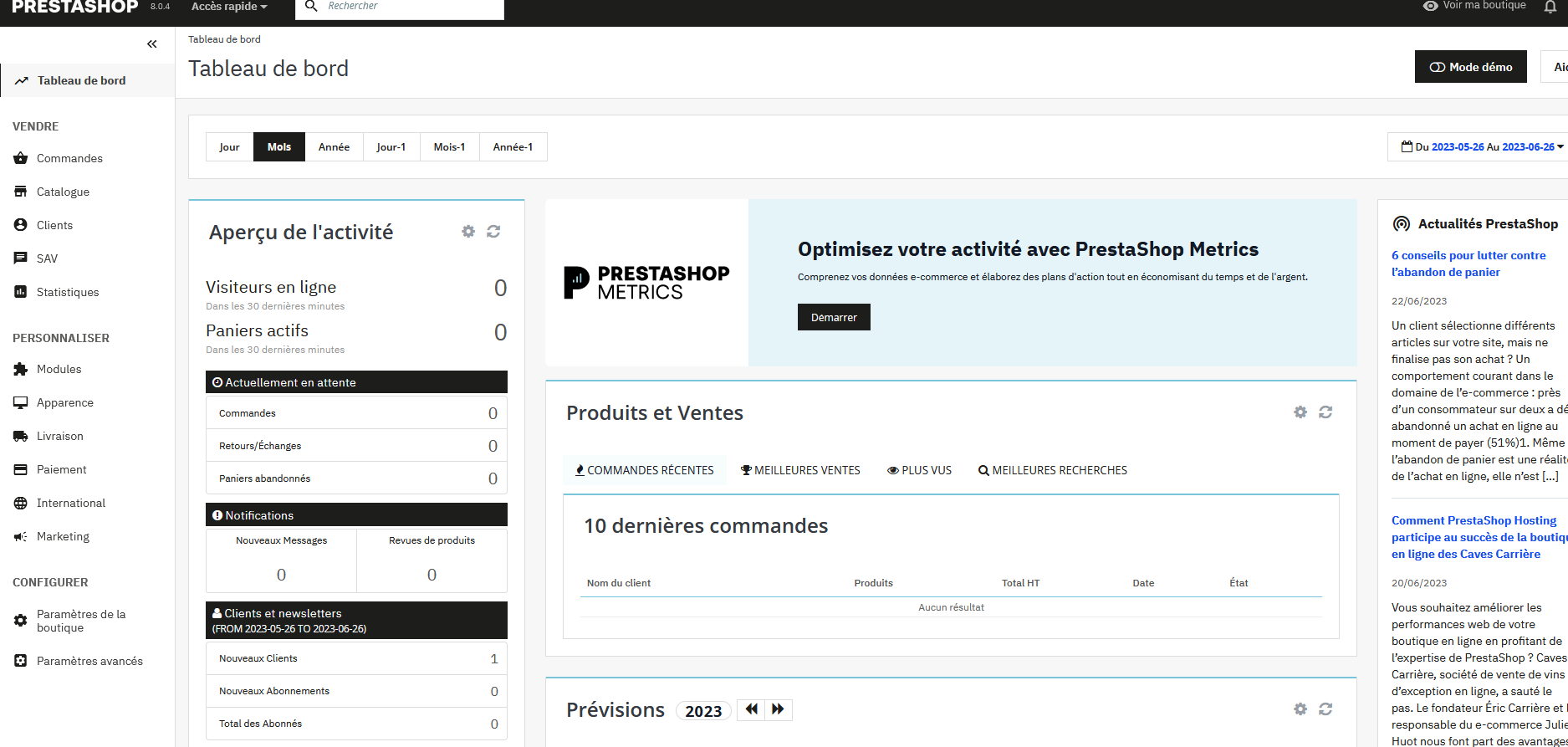This screenshot has width=1568, height=747.
Task: Go to previous year in Prévisions
Action: [751, 709]
